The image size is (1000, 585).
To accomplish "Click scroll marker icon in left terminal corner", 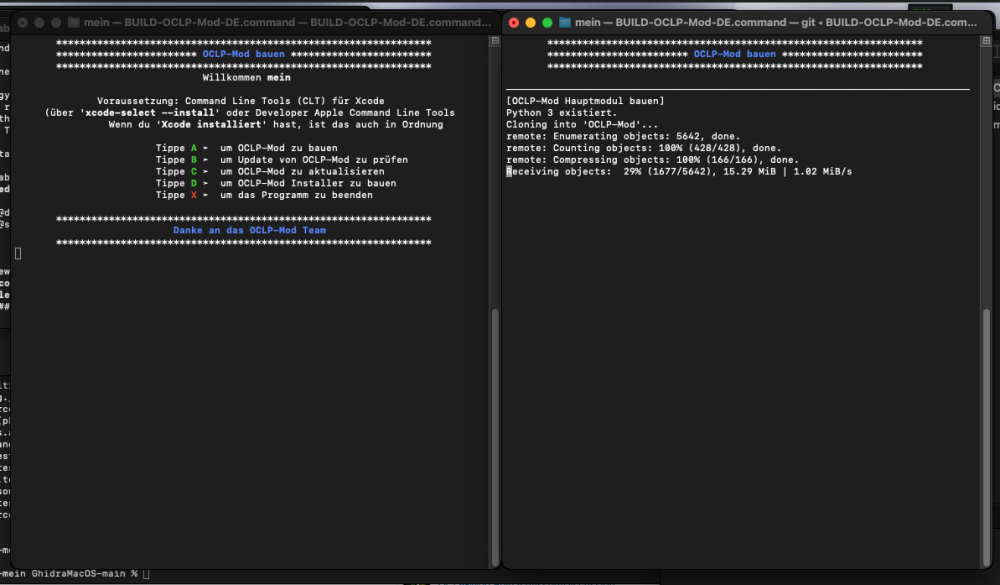I will (495, 40).
